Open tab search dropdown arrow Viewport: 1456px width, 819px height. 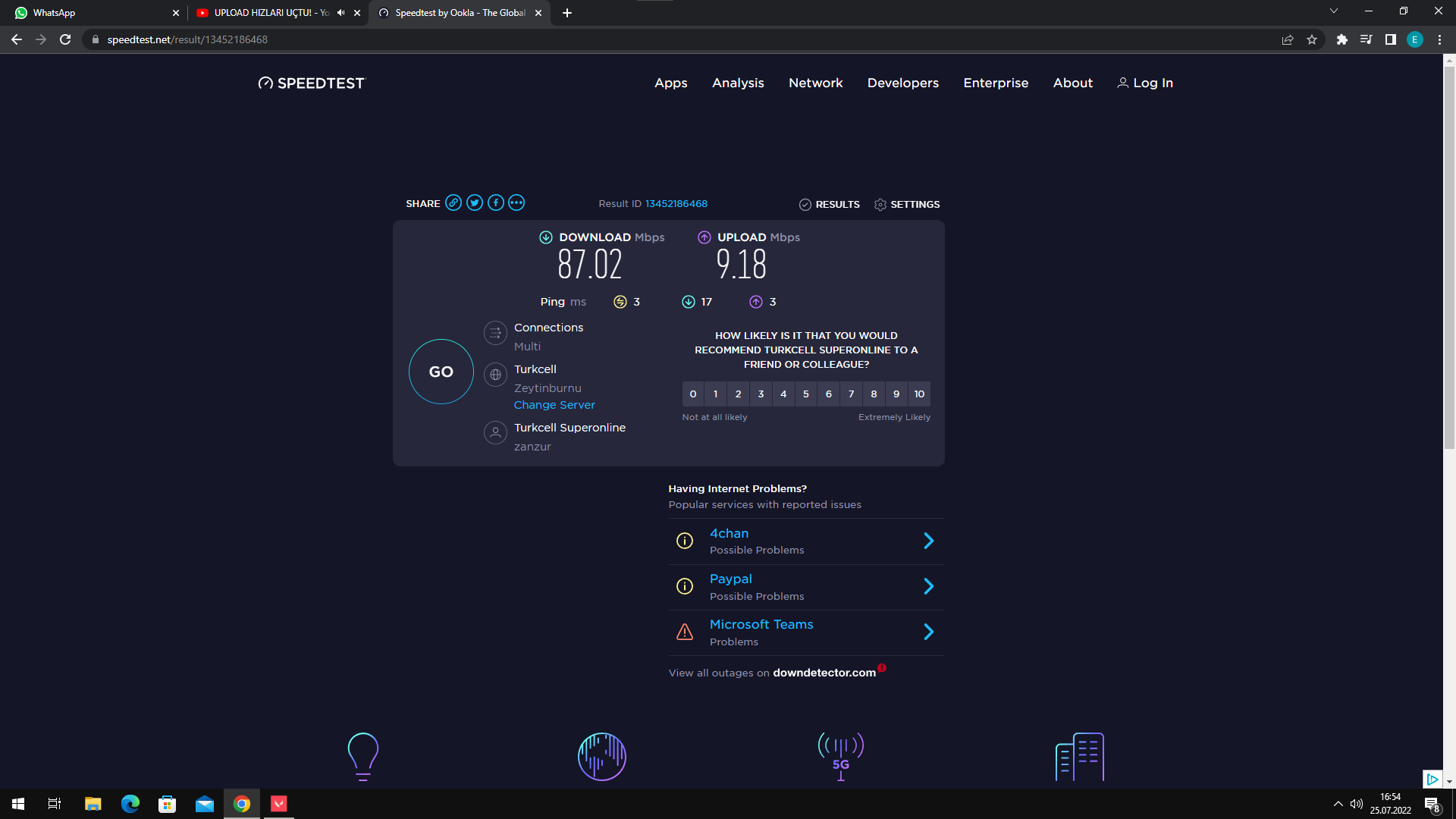1334,11
